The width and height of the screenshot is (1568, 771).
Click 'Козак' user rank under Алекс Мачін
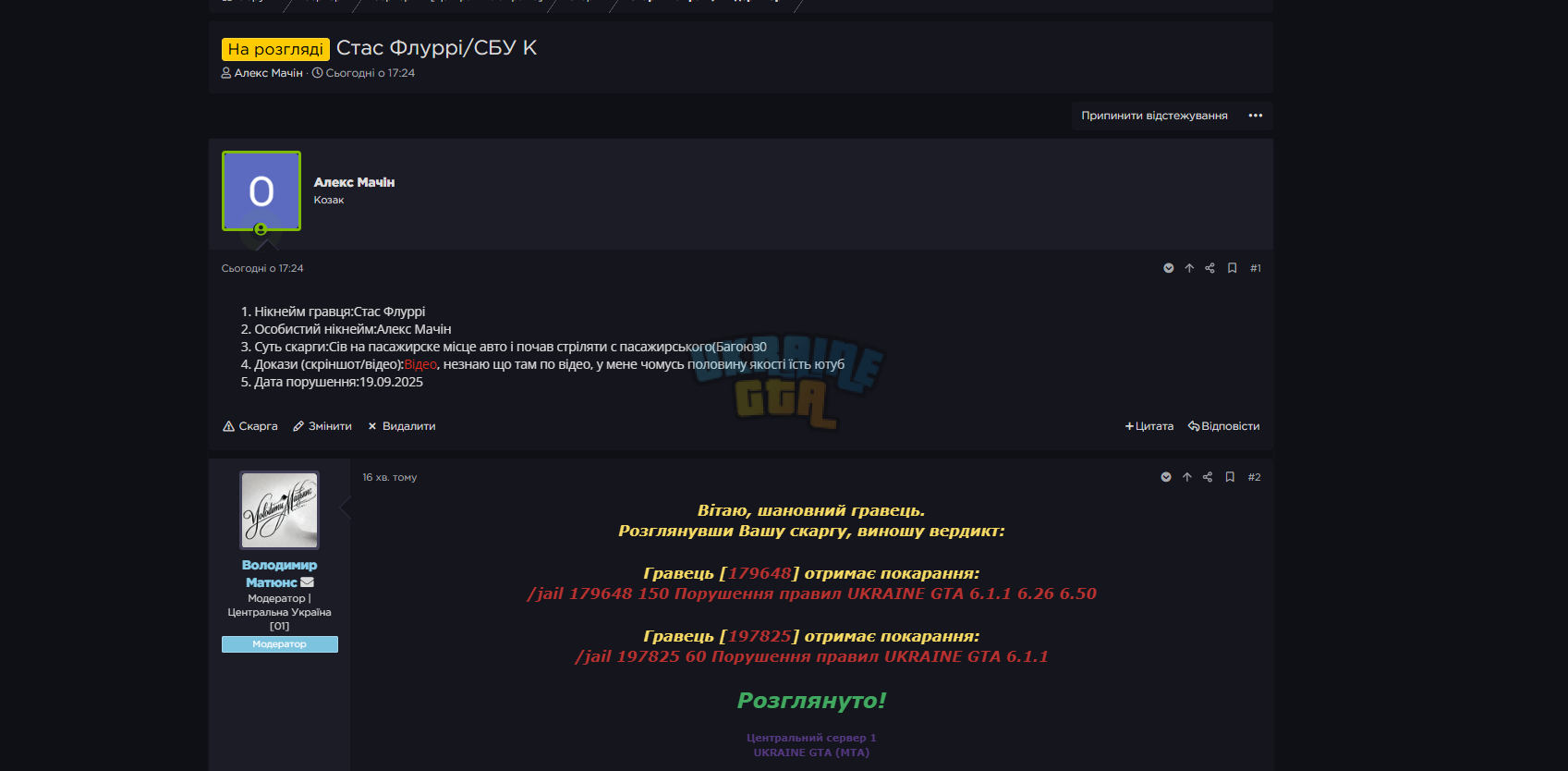coord(328,200)
